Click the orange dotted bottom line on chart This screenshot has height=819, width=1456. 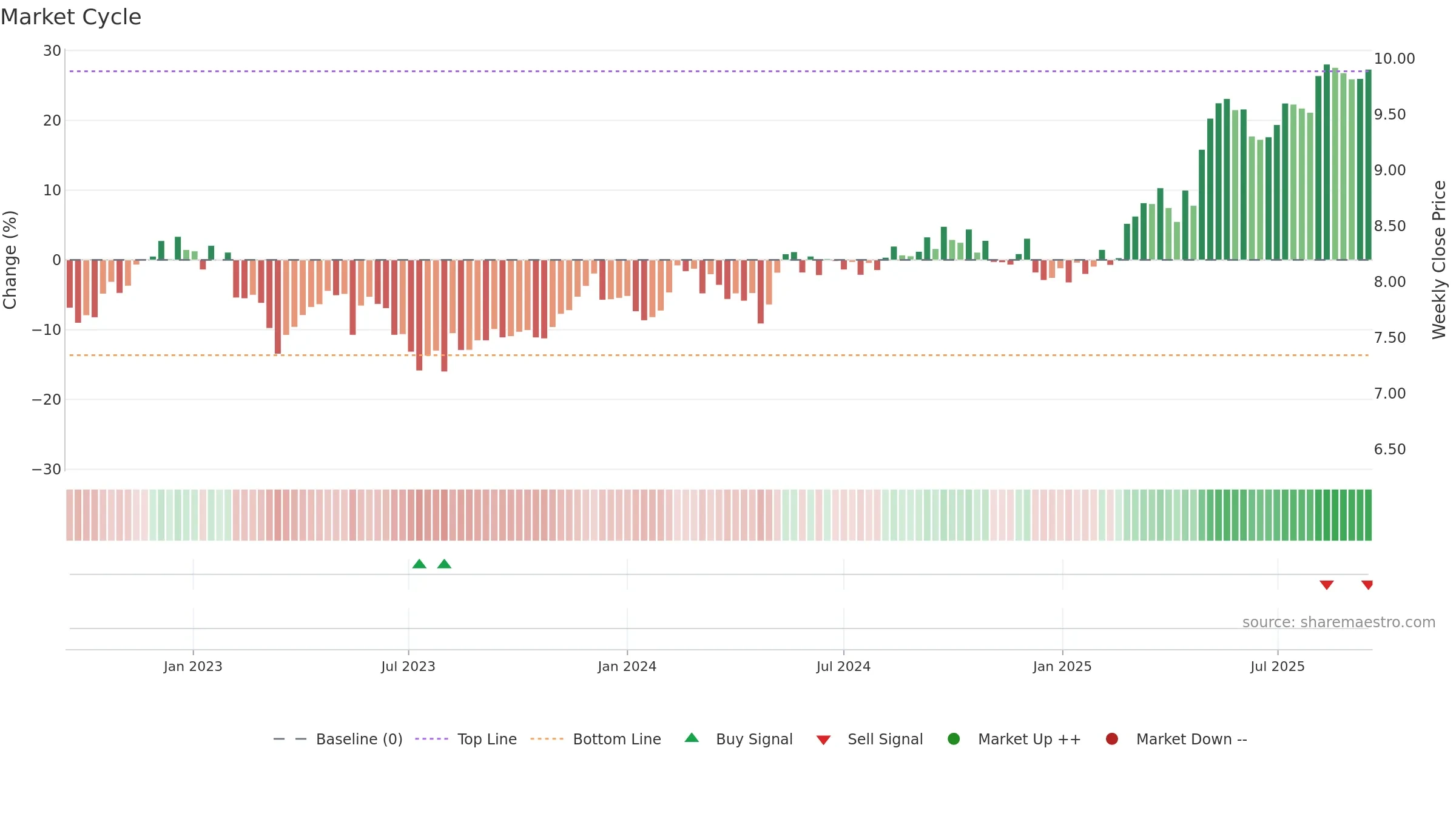(x=719, y=355)
